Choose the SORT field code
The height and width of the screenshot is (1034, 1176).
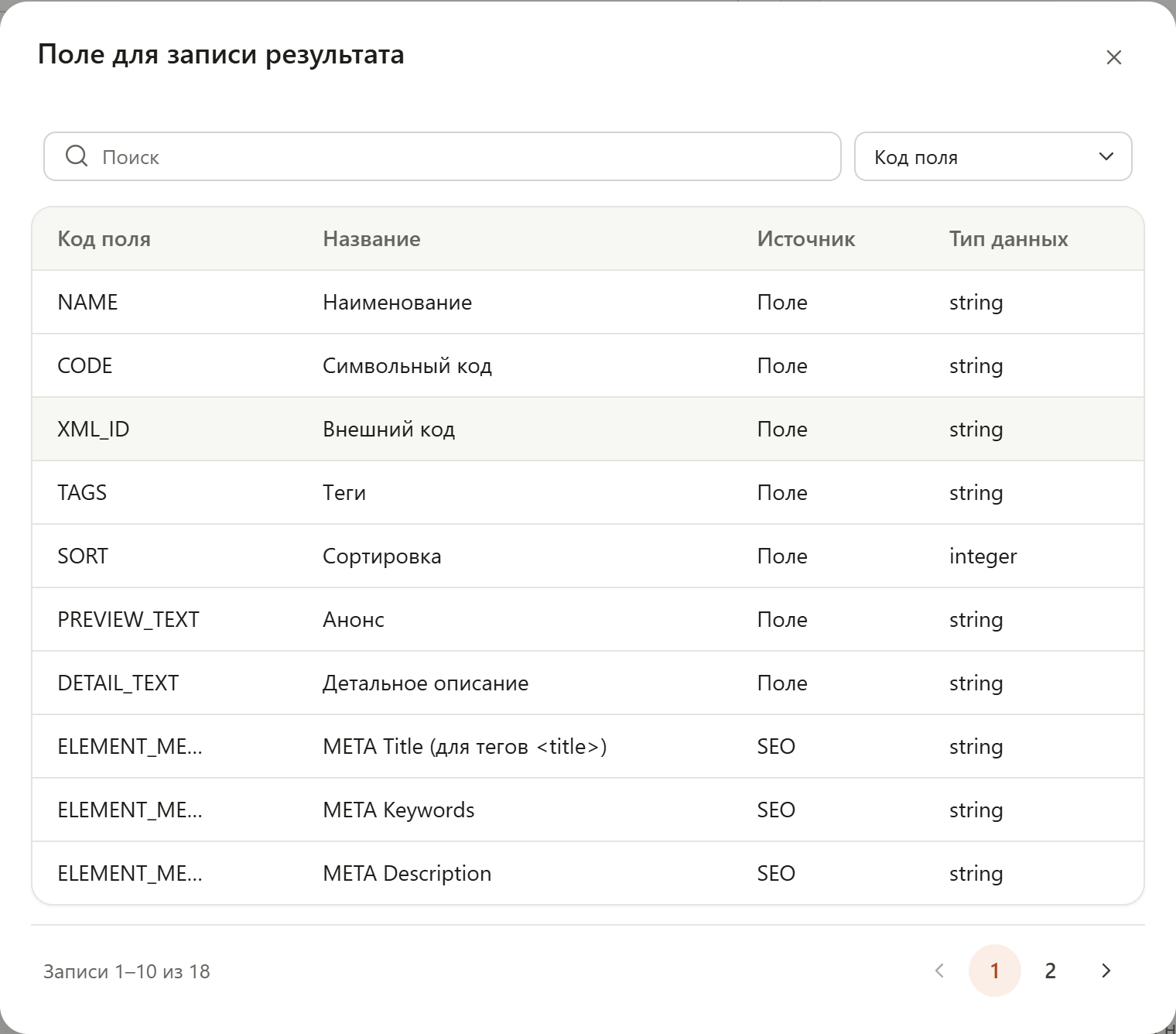(x=83, y=556)
